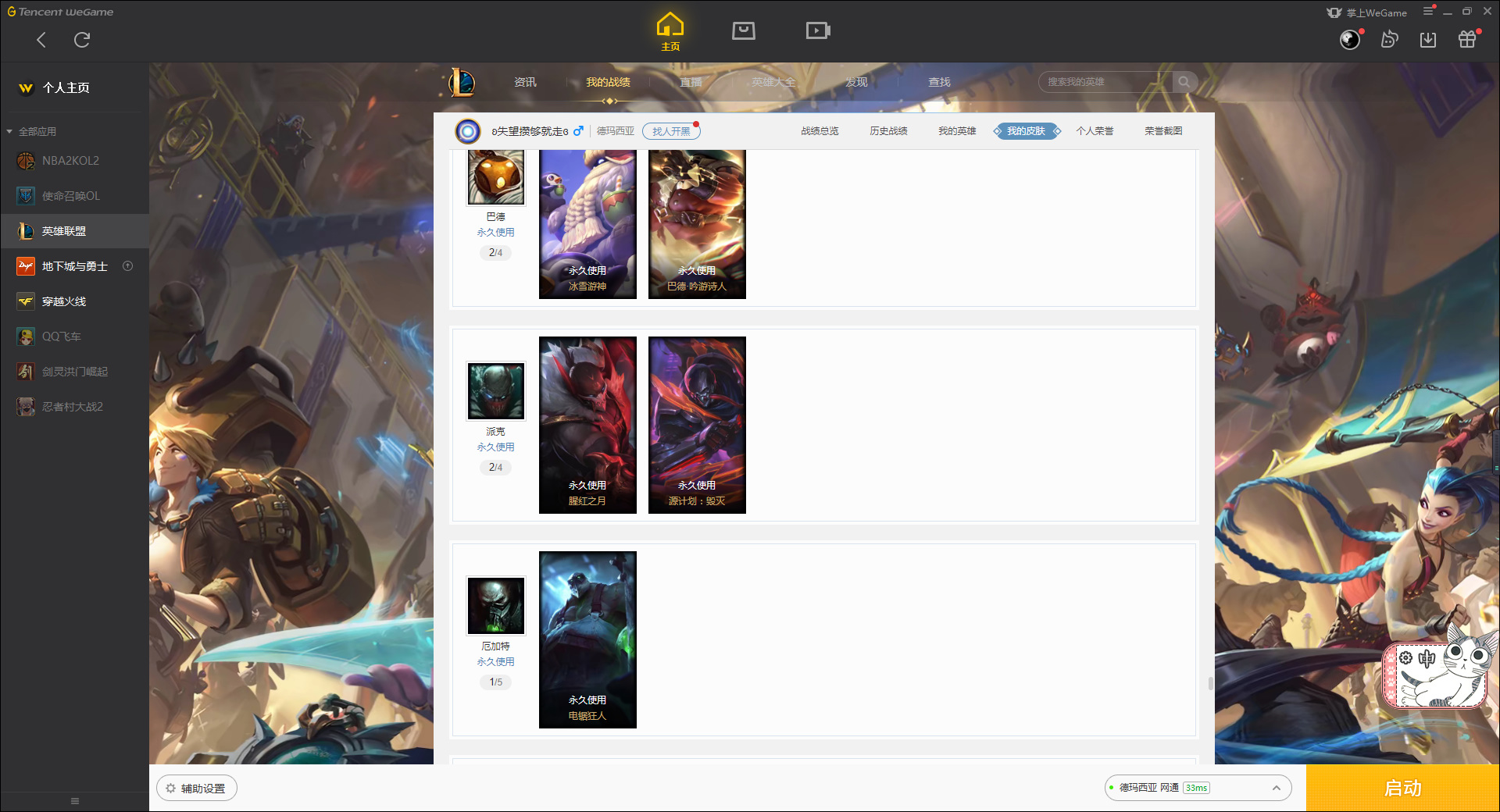Open the 电锯狂人 skin card
The height and width of the screenshot is (812, 1500).
(587, 639)
